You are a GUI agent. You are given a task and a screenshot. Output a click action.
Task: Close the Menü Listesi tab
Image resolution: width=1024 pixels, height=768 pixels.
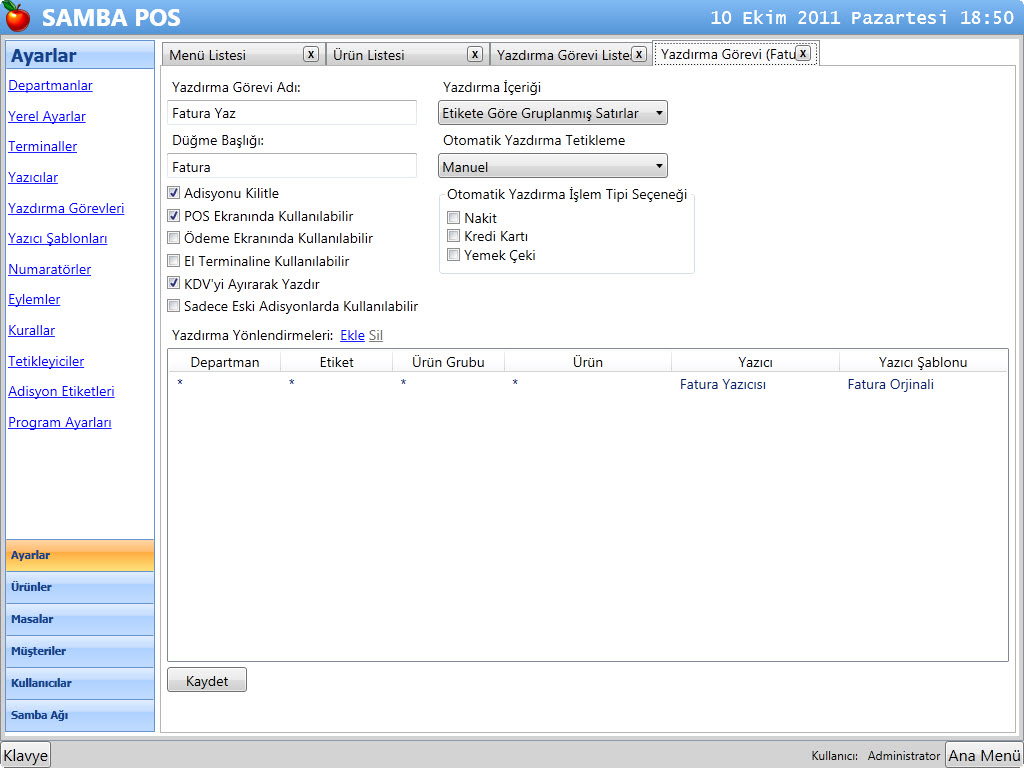[311, 54]
